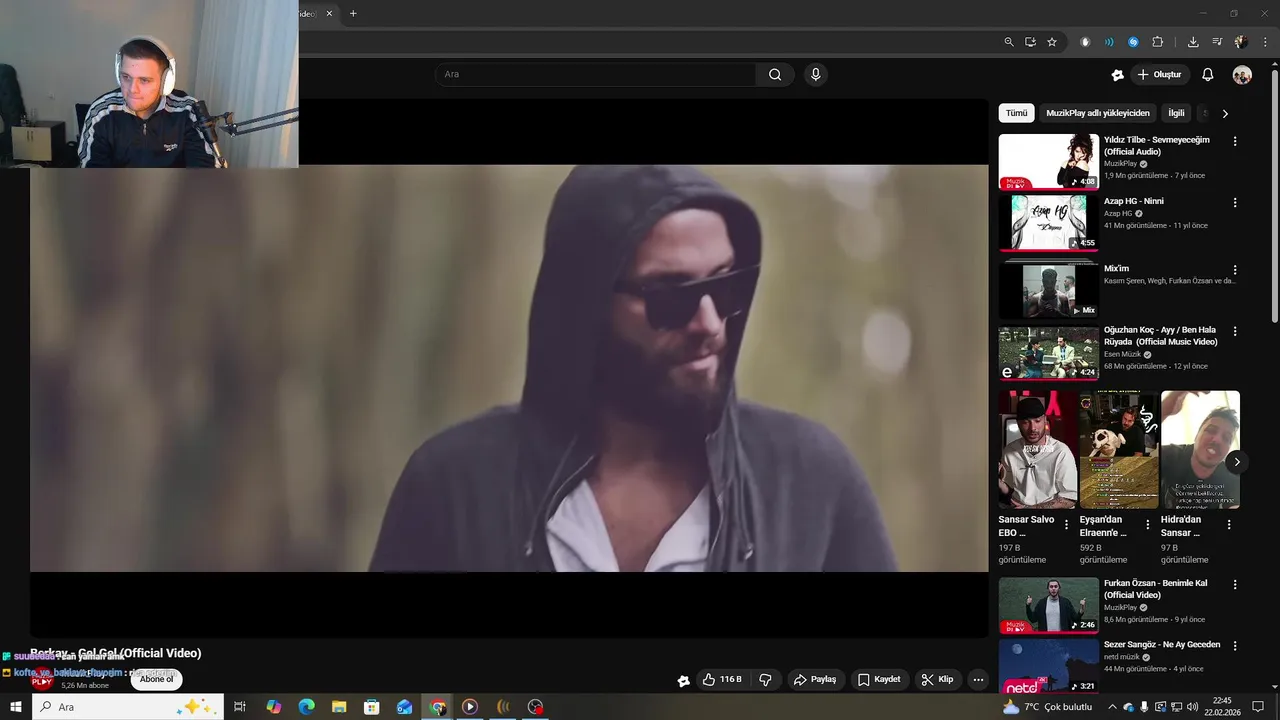Like the video with 116 B thumbs up
The image size is (1280, 720).
tap(722, 680)
